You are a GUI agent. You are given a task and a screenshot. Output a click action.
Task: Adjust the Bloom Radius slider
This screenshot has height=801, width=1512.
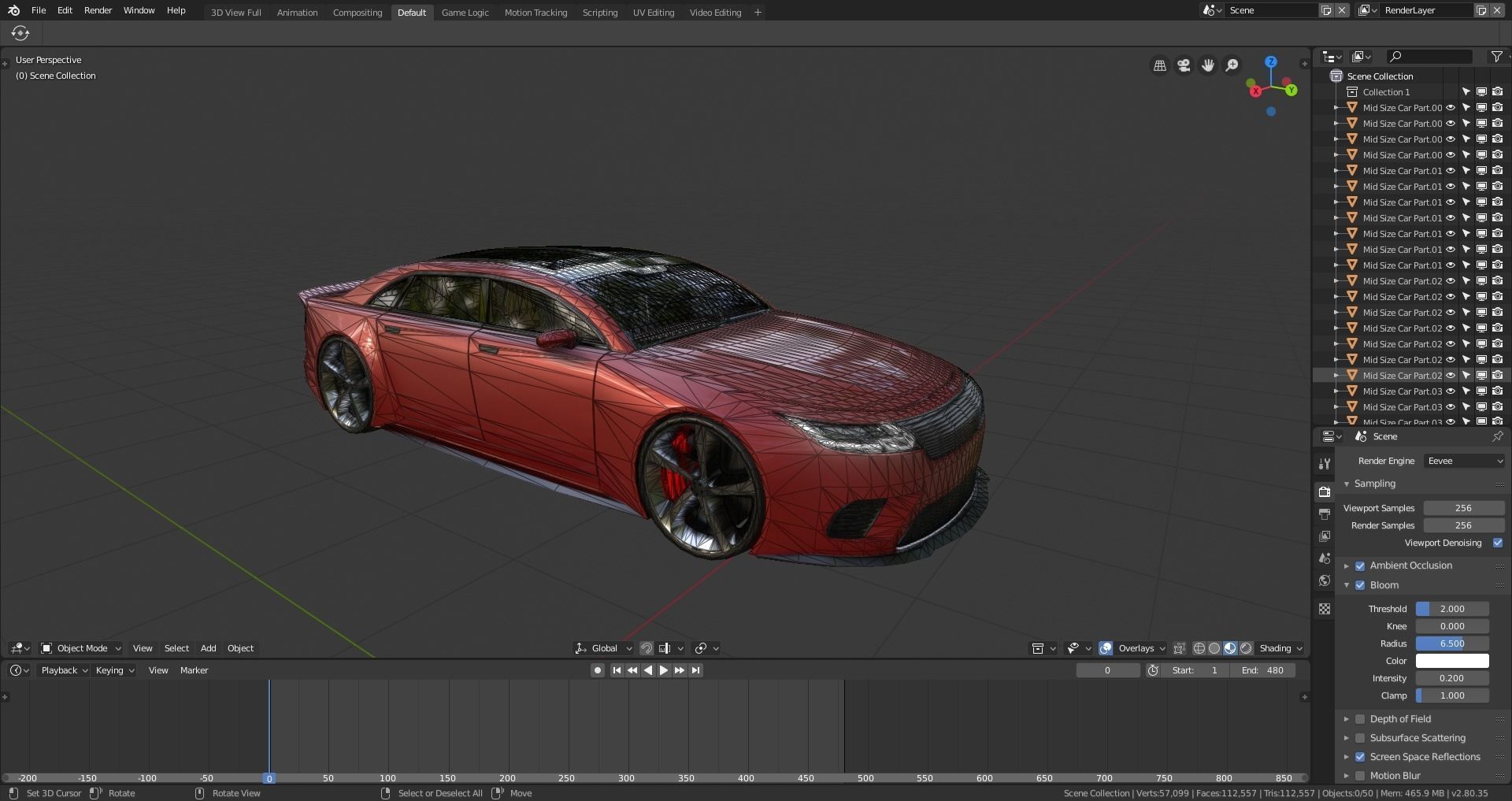pos(1452,643)
